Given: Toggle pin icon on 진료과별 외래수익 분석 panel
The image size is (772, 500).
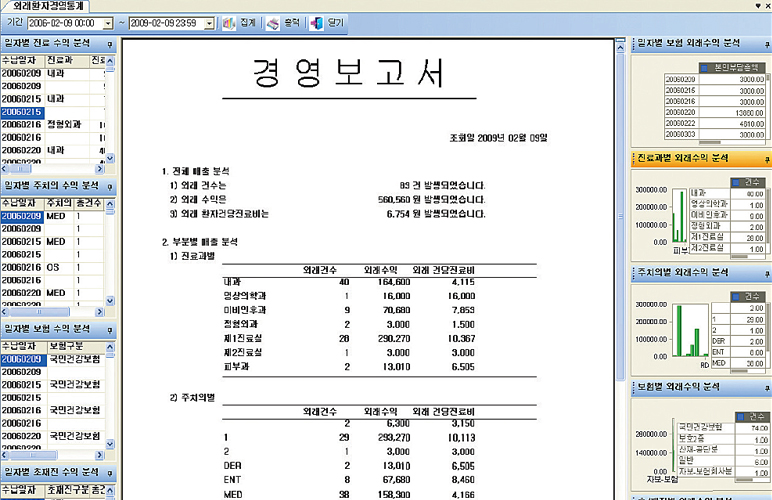Looking at the screenshot, I should coord(767,159).
